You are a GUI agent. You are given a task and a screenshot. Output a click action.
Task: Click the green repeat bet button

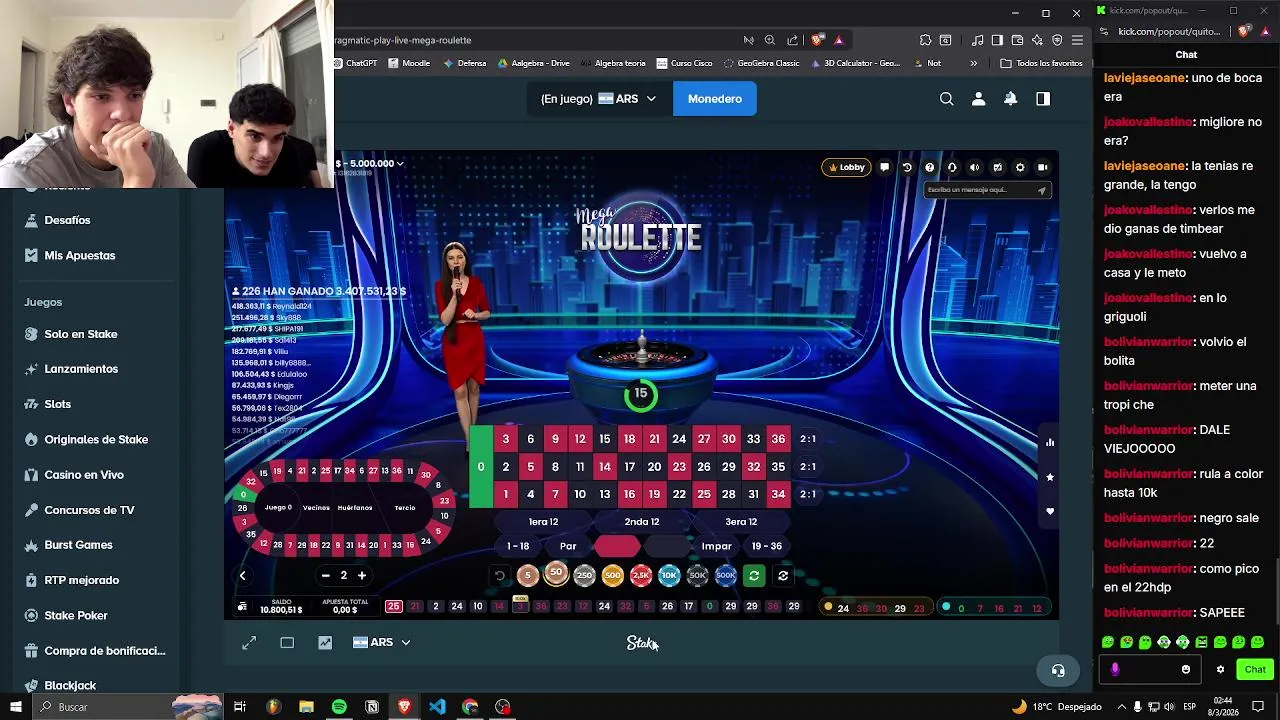point(754,576)
